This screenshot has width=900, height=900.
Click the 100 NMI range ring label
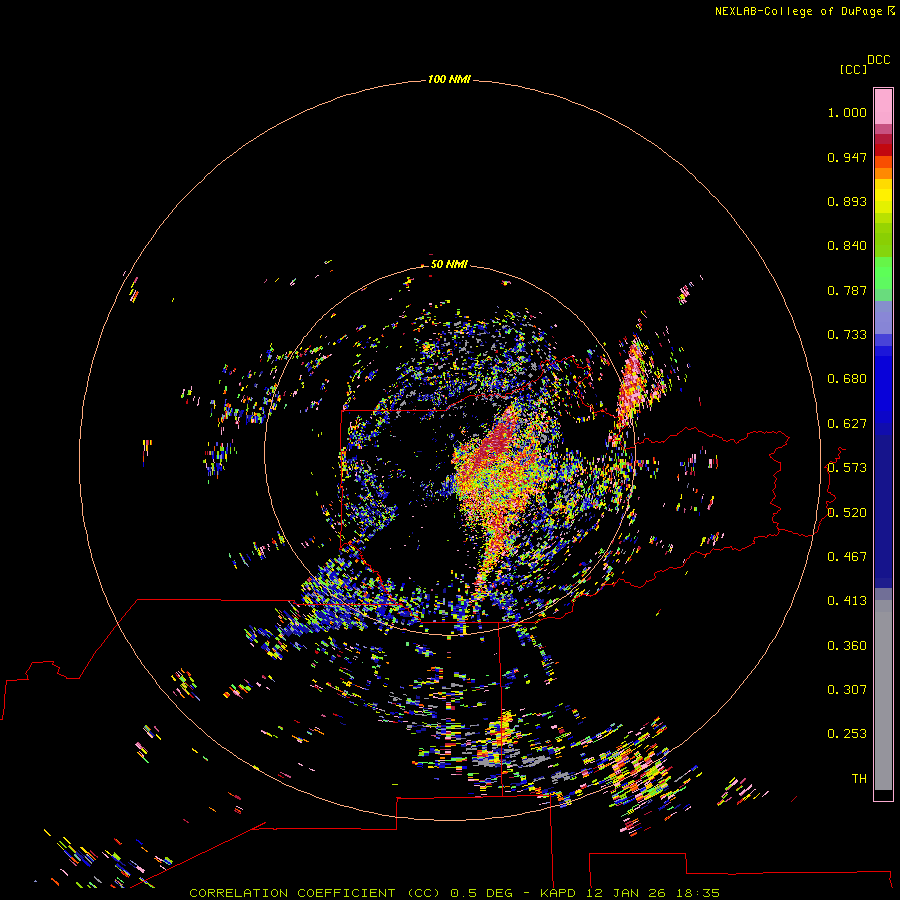tap(449, 79)
